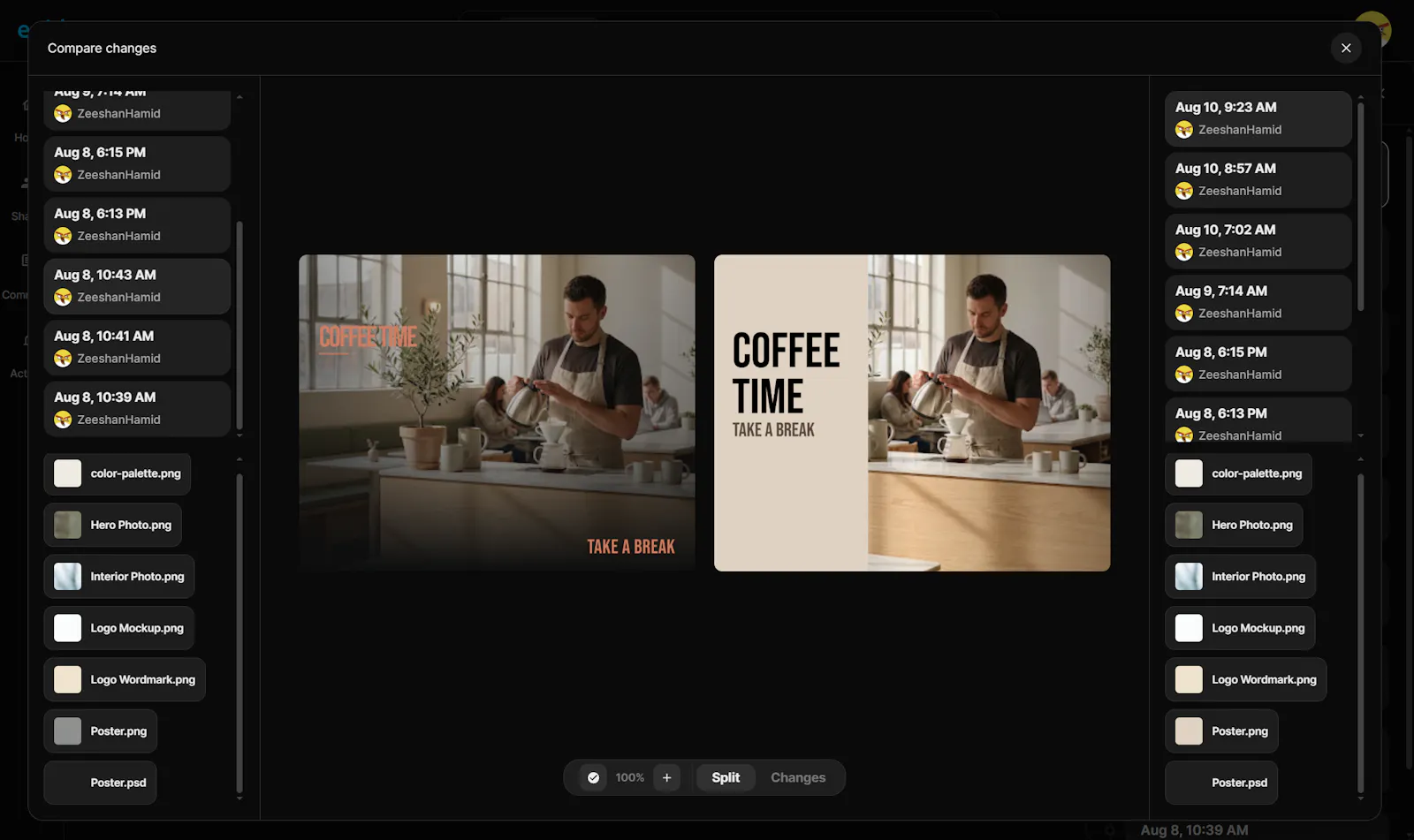The image size is (1414, 840).
Task: Click the newer poster preview with beige panel
Action: pyautogui.click(x=912, y=412)
